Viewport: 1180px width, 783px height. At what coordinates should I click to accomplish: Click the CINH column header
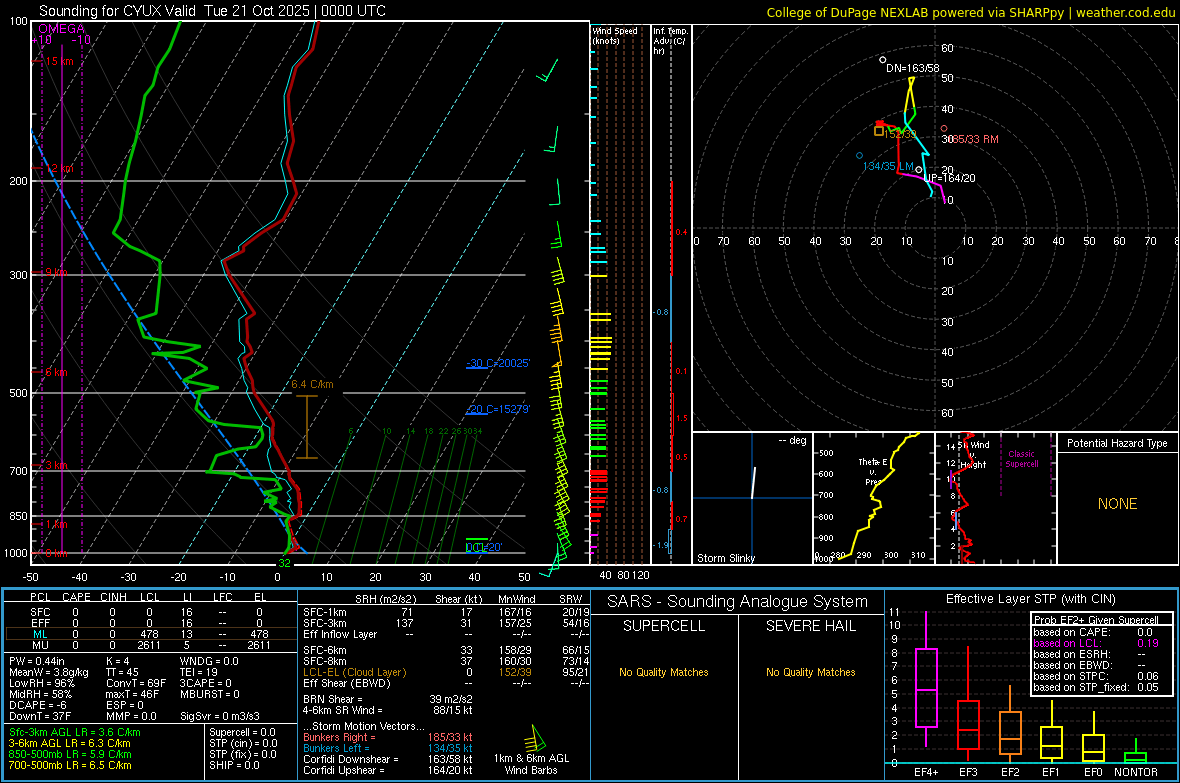pyautogui.click(x=114, y=597)
